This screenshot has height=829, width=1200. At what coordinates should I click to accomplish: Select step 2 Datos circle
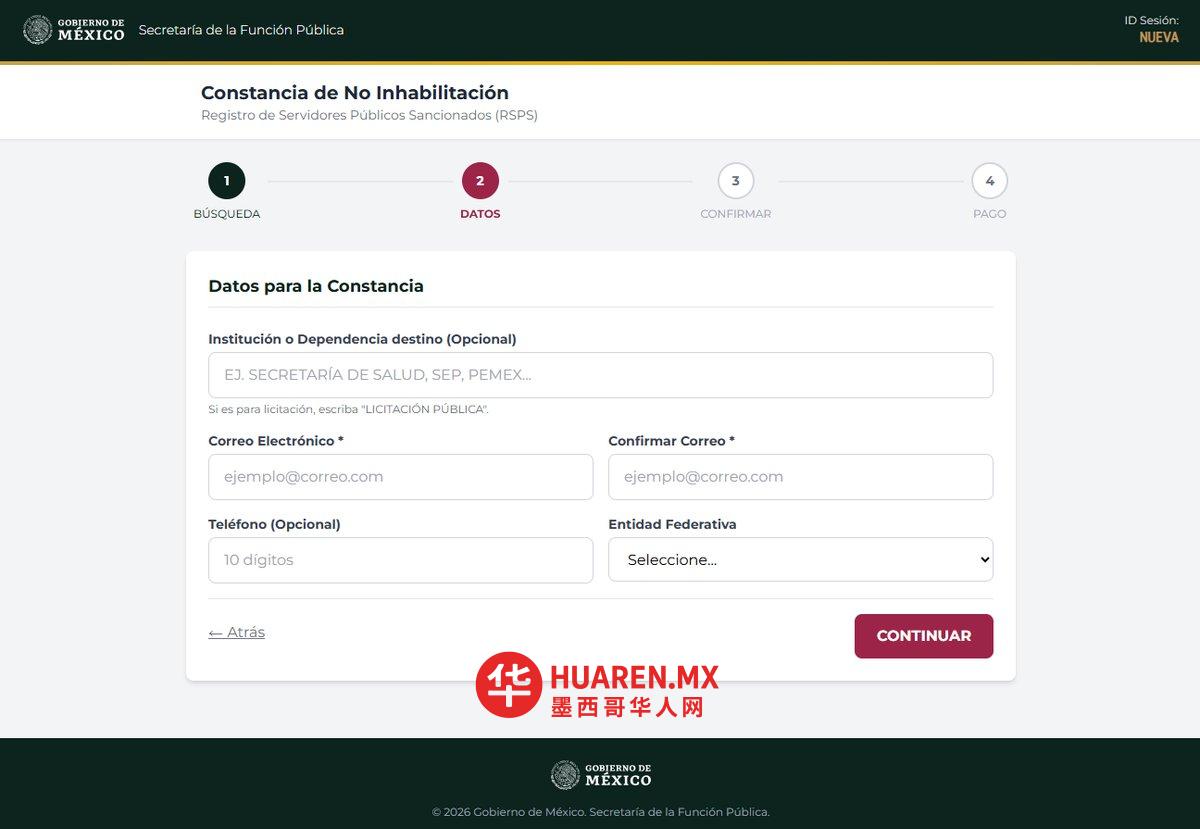[x=480, y=181]
